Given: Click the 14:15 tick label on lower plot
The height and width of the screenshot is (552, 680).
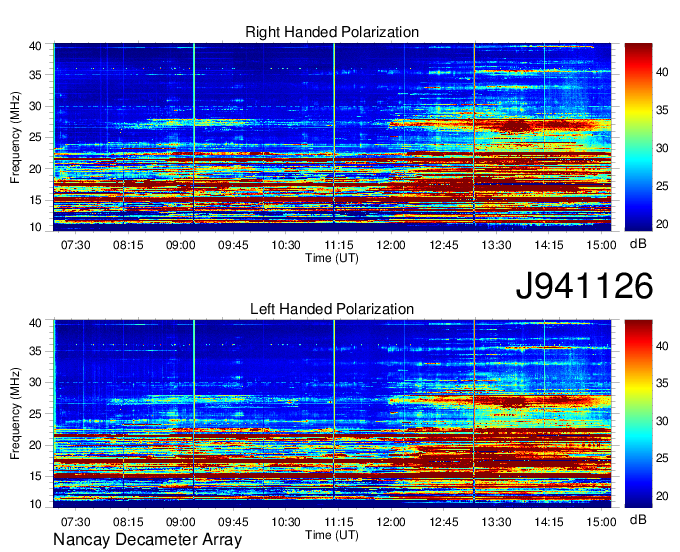Looking at the screenshot, I should tap(549, 522).
